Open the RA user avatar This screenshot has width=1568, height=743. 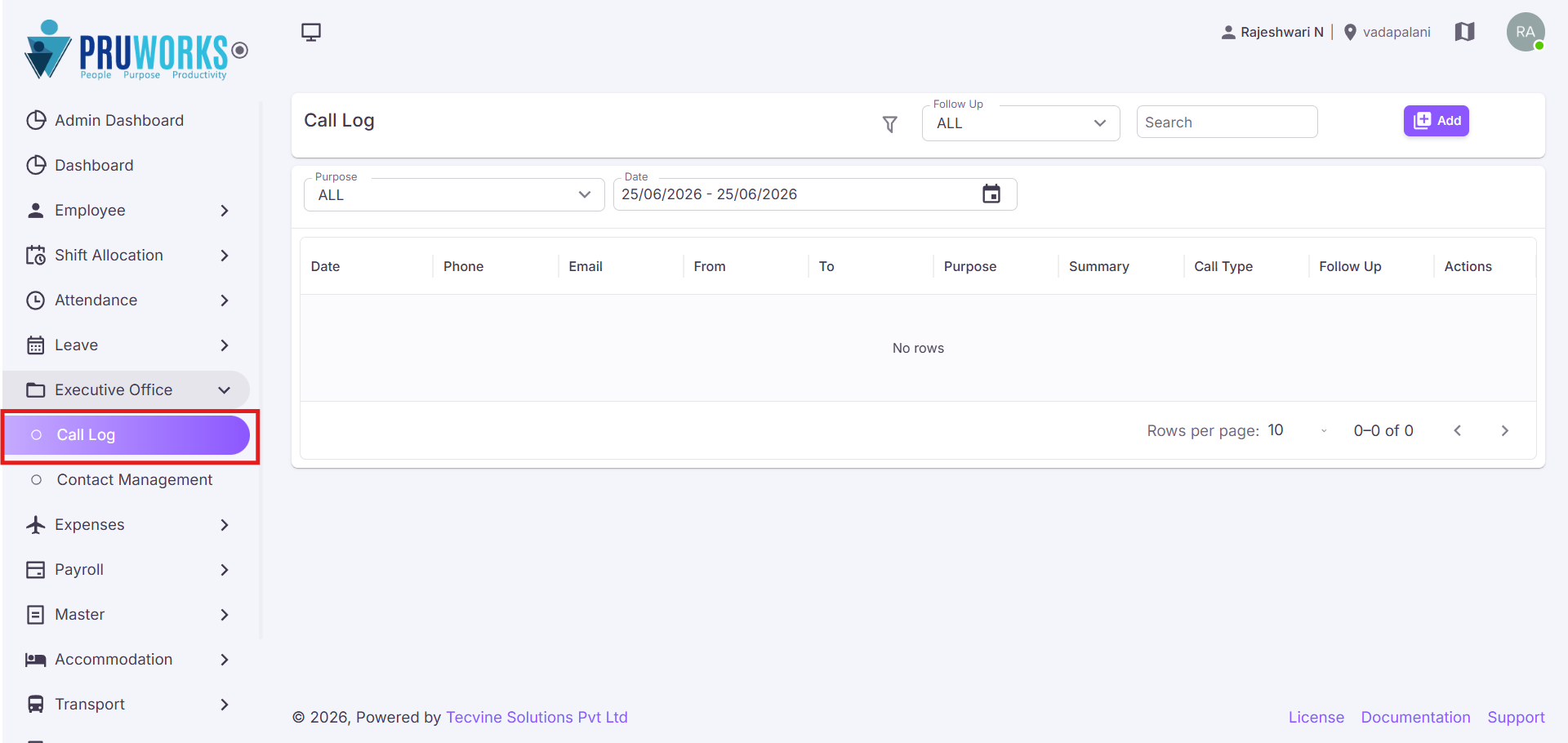coord(1526,32)
